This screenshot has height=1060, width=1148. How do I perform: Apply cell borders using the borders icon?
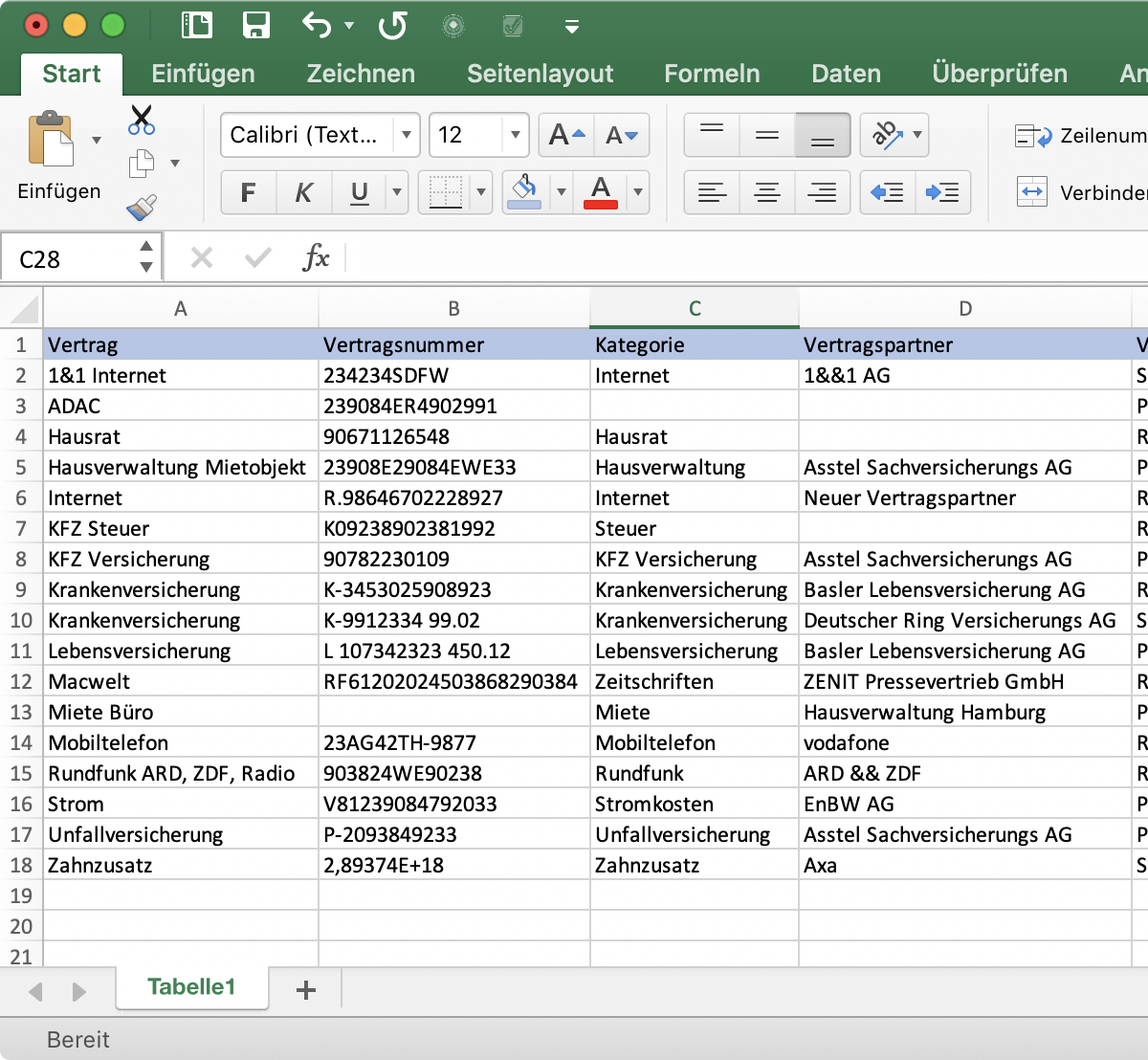click(x=446, y=192)
